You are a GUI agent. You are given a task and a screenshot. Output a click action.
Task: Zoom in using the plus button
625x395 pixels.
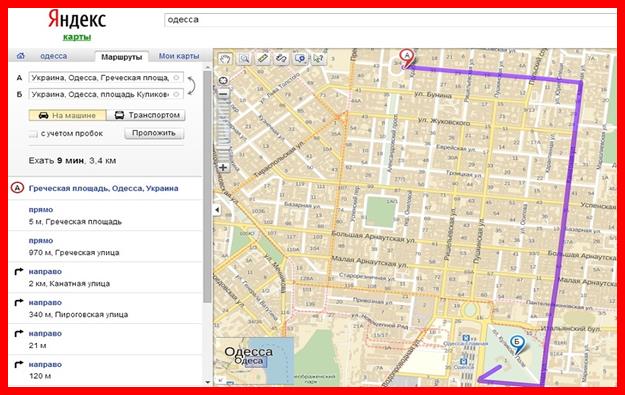tap(223, 167)
